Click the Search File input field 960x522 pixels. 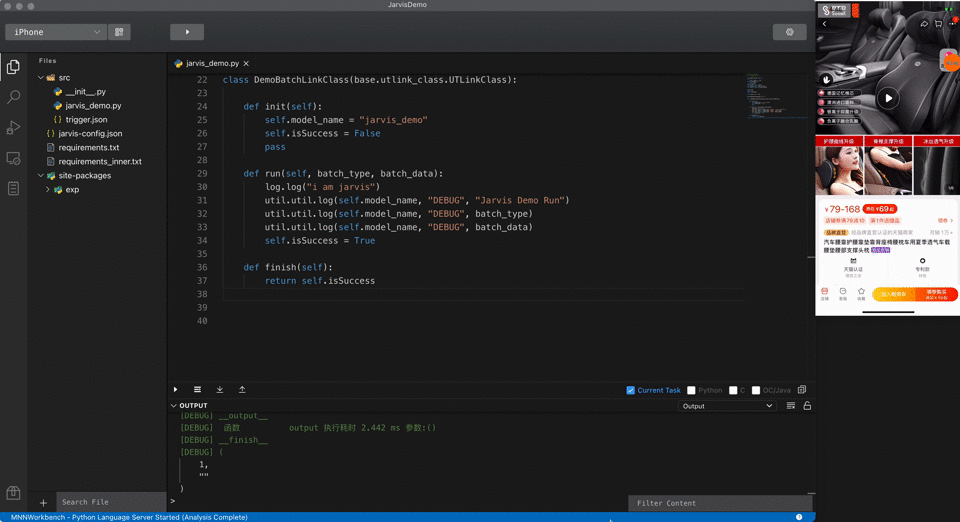[x=111, y=502]
